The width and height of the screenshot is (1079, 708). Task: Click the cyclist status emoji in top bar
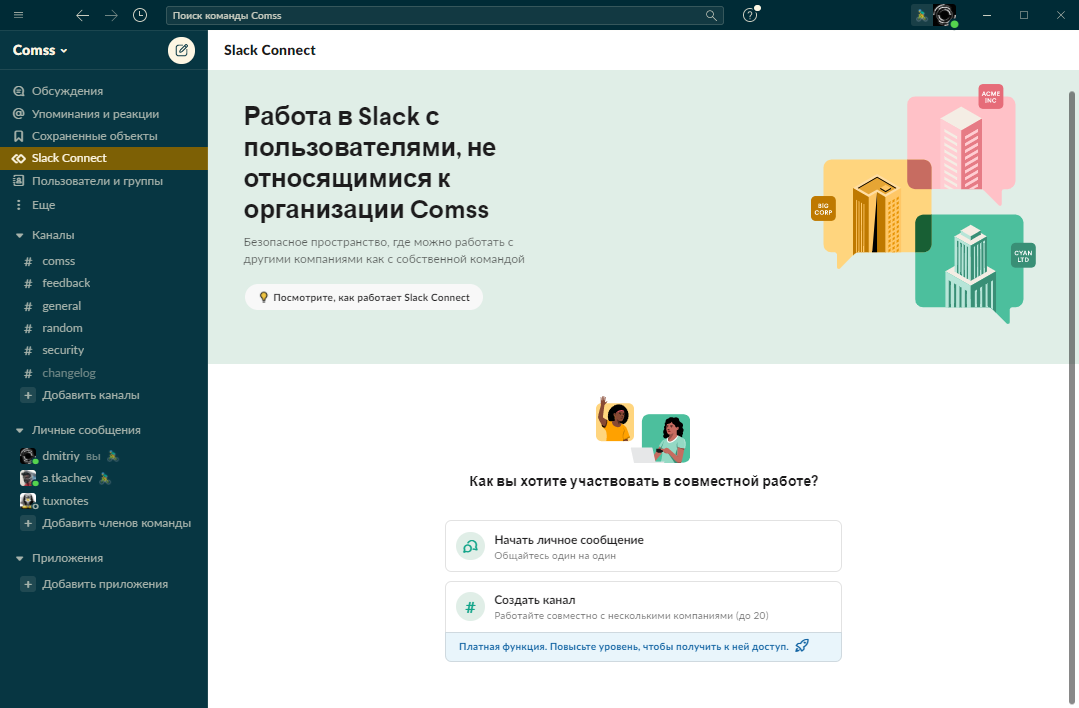coord(921,15)
